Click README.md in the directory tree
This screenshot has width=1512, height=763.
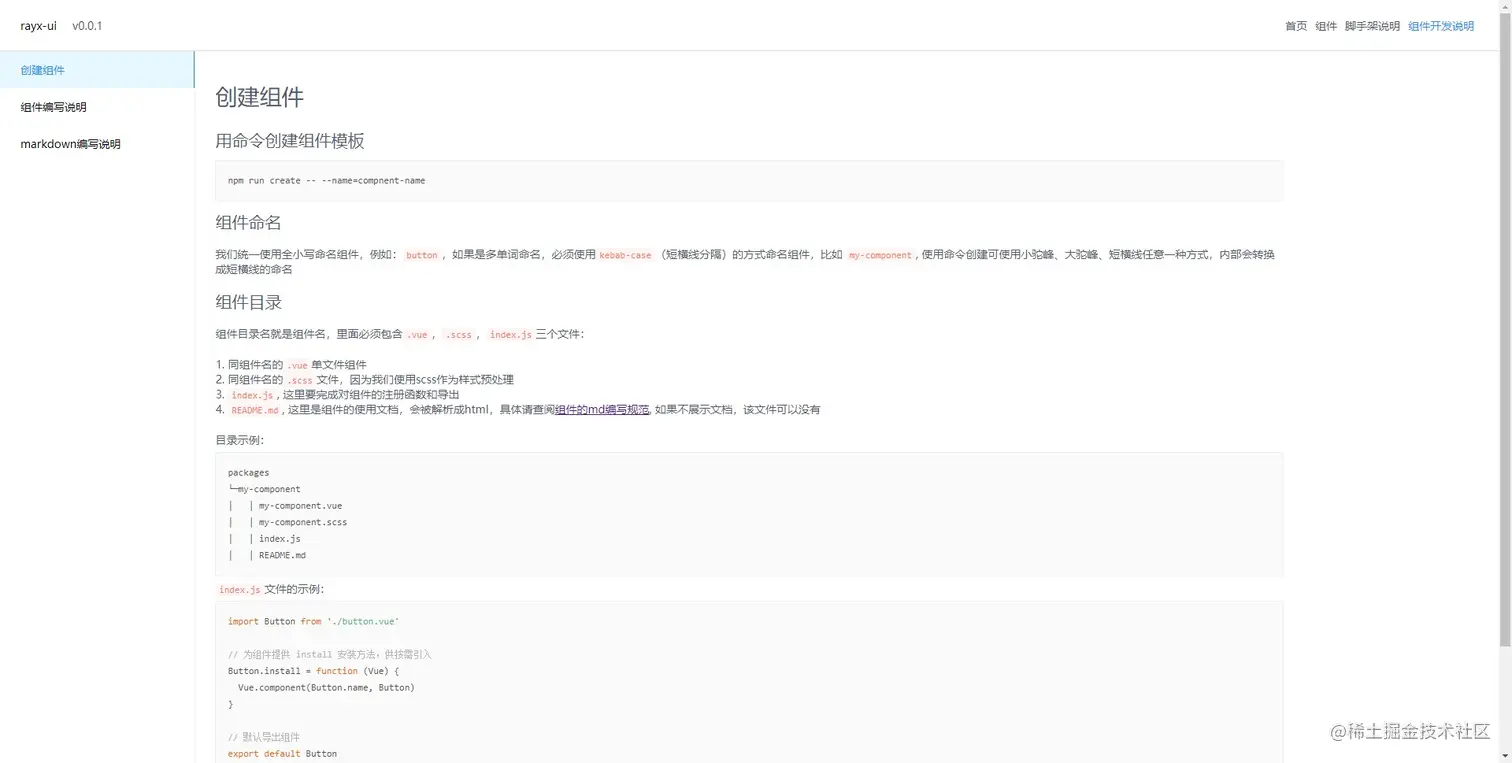coord(282,555)
